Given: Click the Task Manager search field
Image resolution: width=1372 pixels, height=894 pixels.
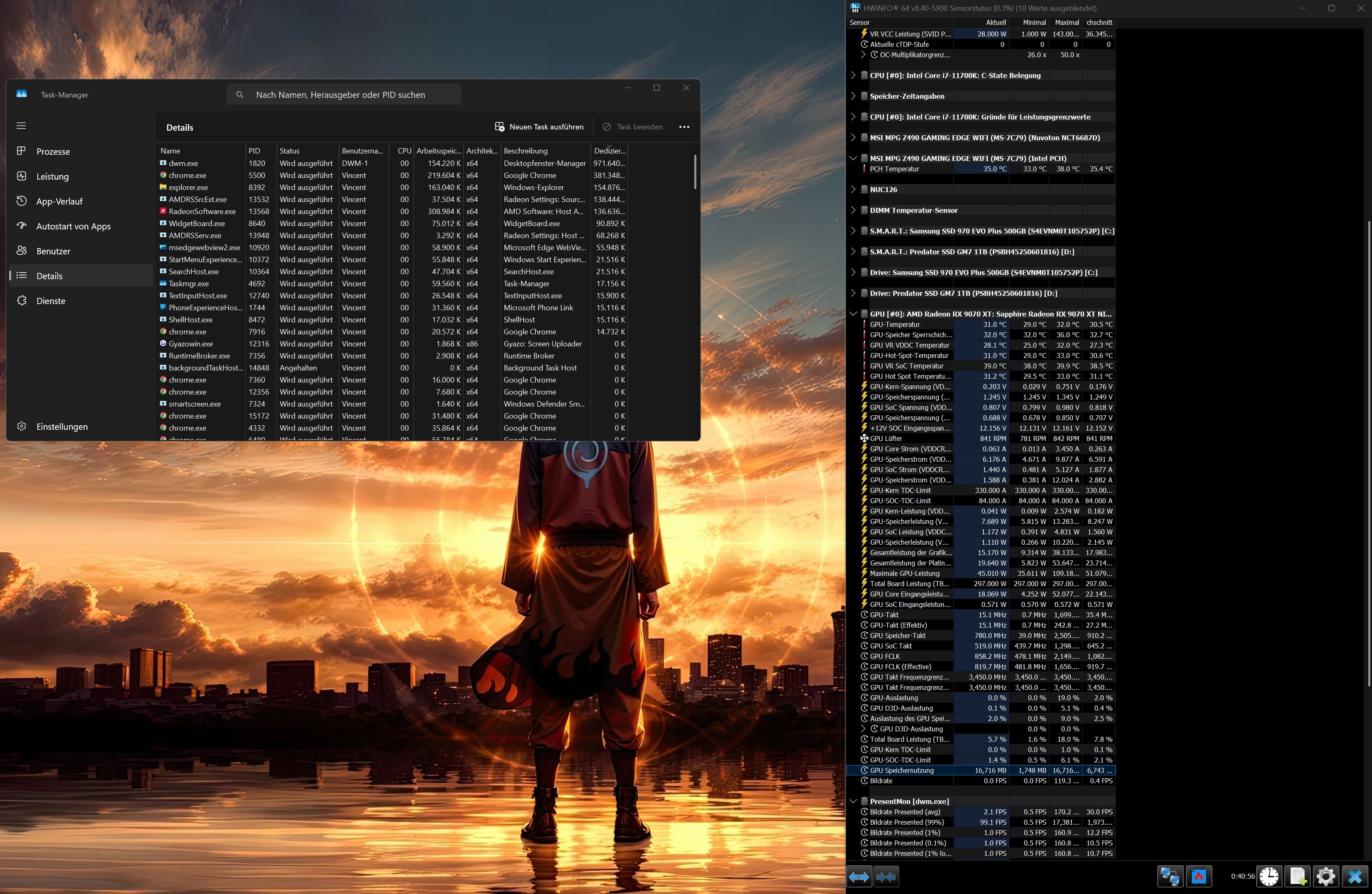Looking at the screenshot, I should [x=344, y=95].
